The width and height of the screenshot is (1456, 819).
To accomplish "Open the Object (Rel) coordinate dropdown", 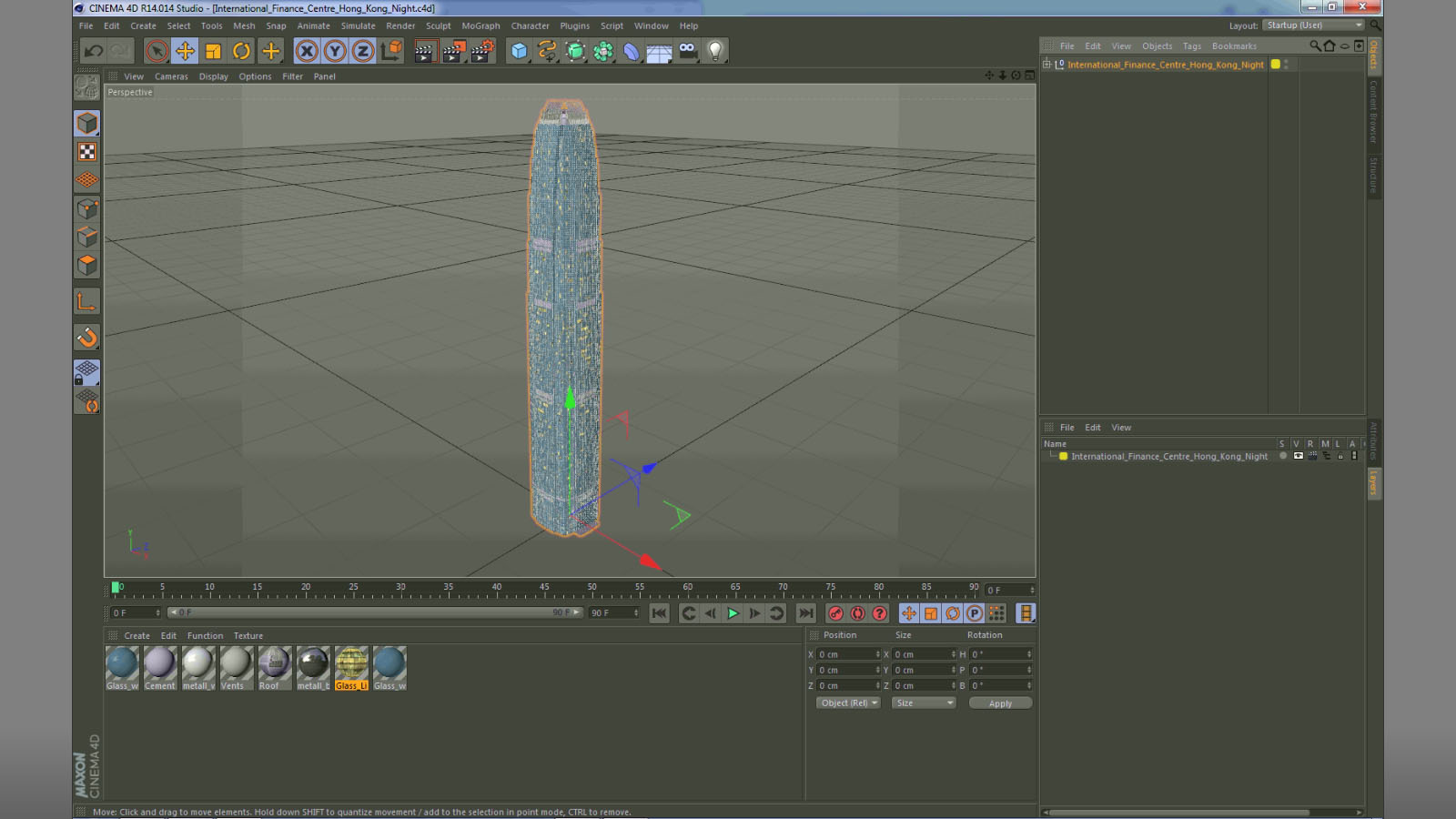I will tap(848, 703).
